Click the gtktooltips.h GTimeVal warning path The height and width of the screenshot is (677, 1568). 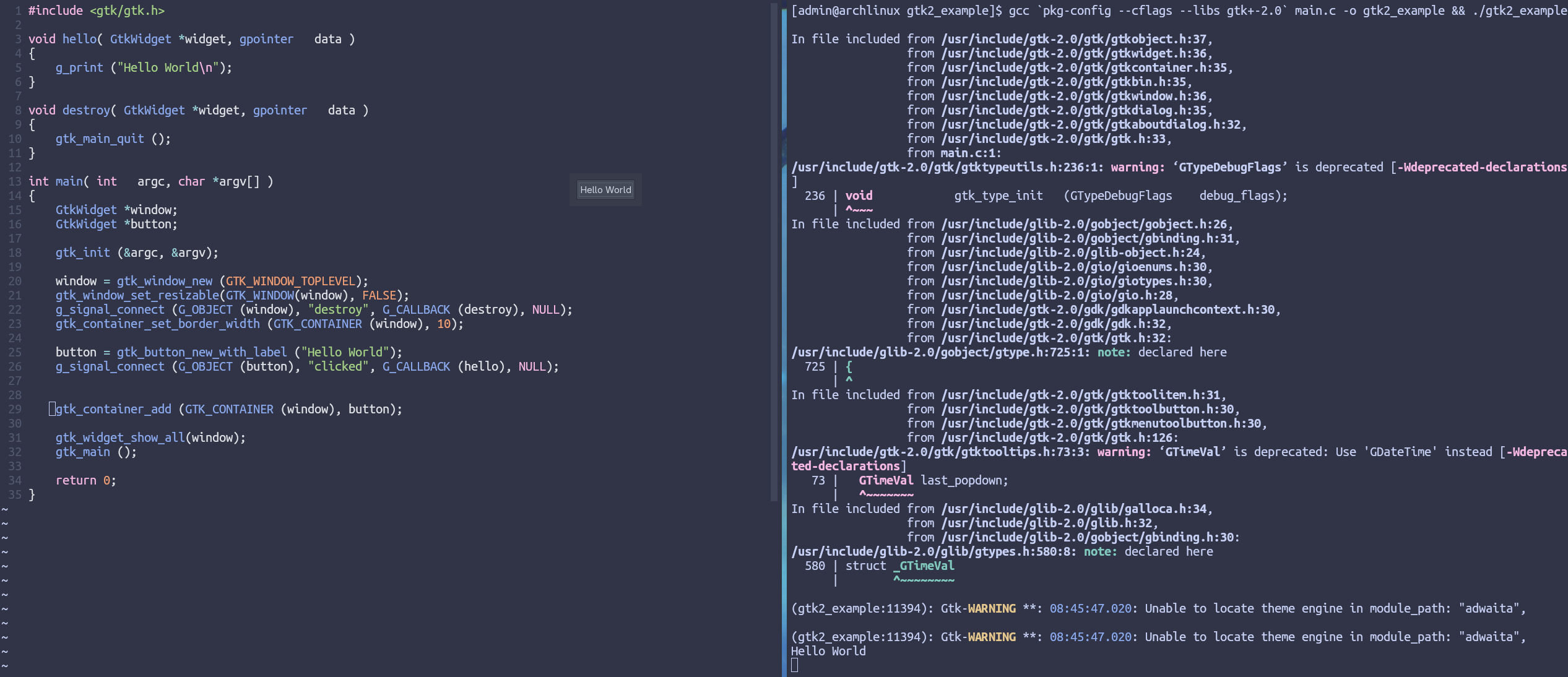pyautogui.click(x=941, y=452)
